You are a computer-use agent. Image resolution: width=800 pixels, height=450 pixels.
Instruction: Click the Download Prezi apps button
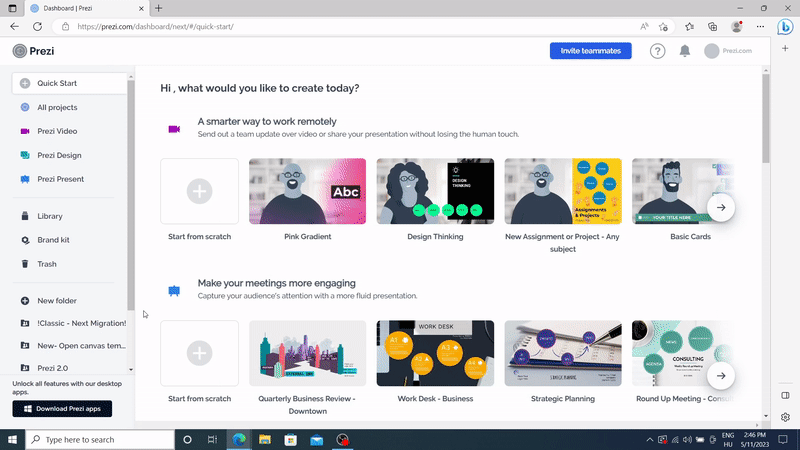coord(62,409)
